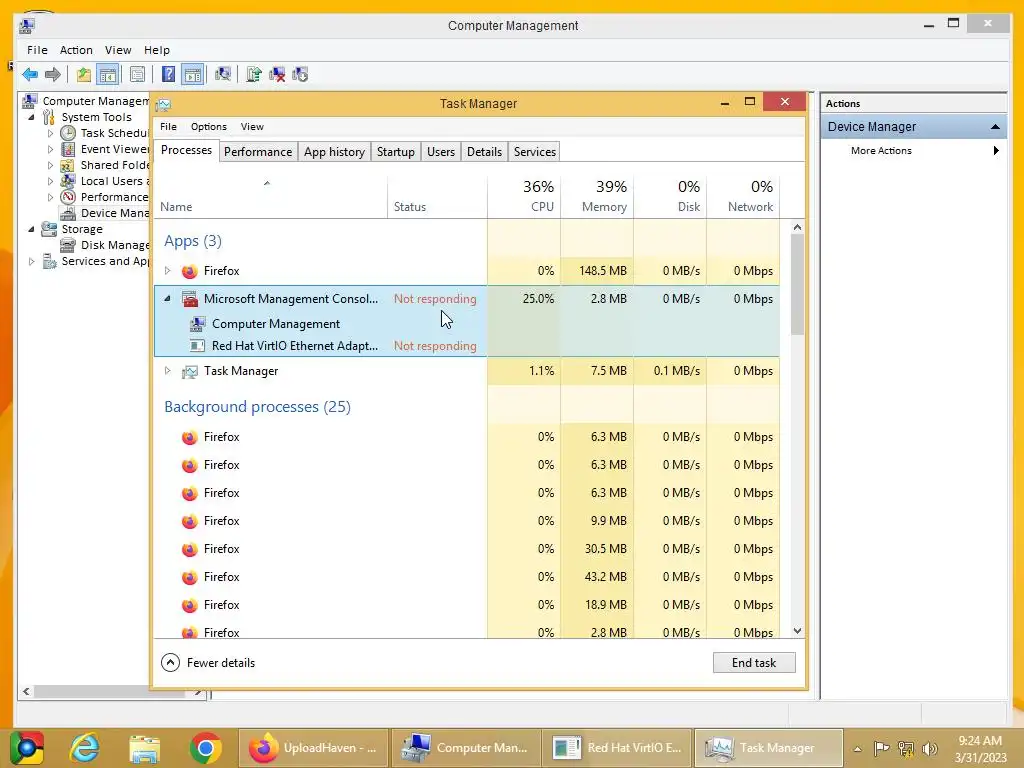Click Red Hat VirtIO Ethernet Adapter row icon
The height and width of the screenshot is (768, 1024).
(x=197, y=346)
